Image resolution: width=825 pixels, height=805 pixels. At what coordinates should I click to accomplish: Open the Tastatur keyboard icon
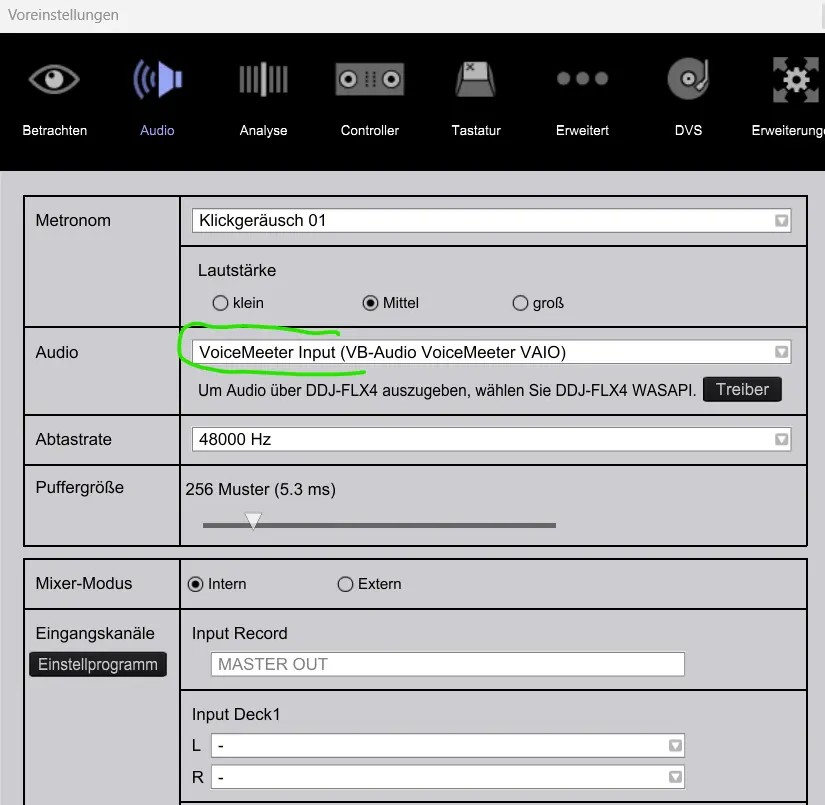(475, 79)
